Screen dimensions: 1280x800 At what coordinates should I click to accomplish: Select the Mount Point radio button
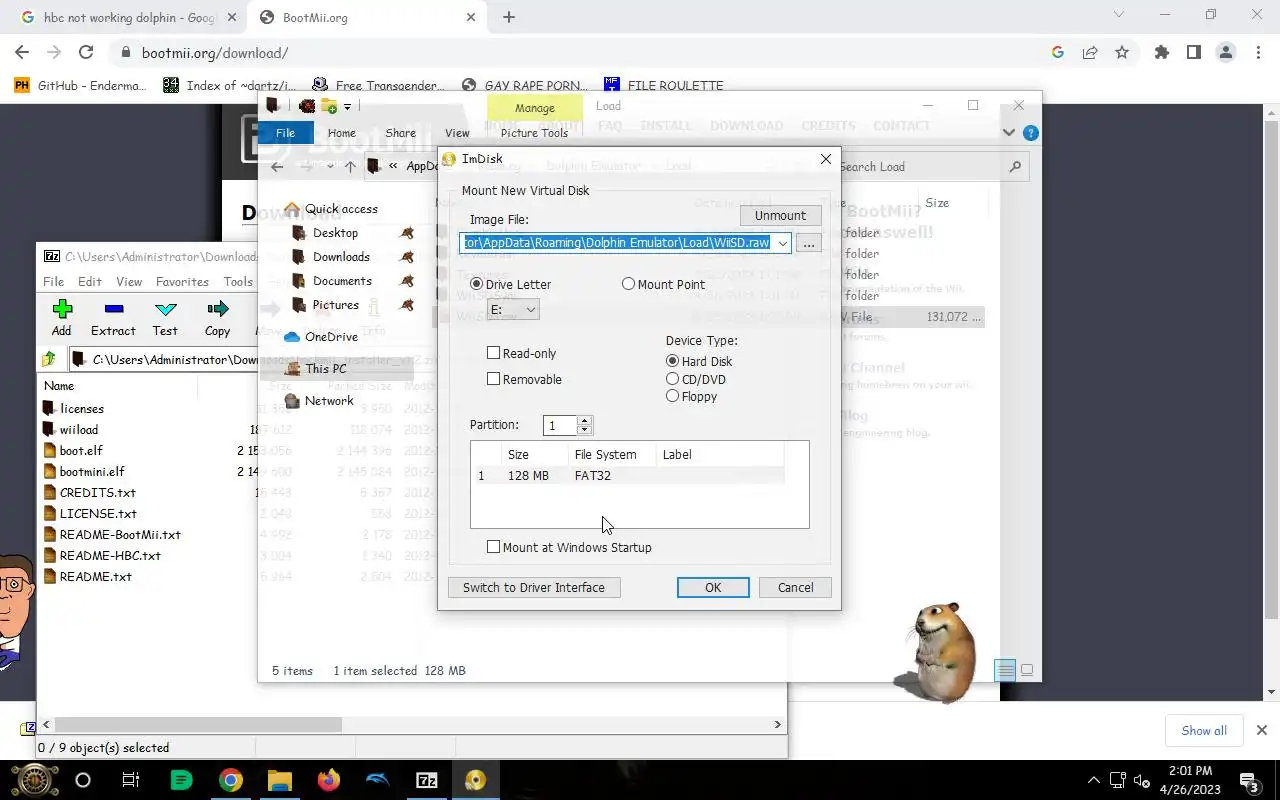(x=628, y=284)
